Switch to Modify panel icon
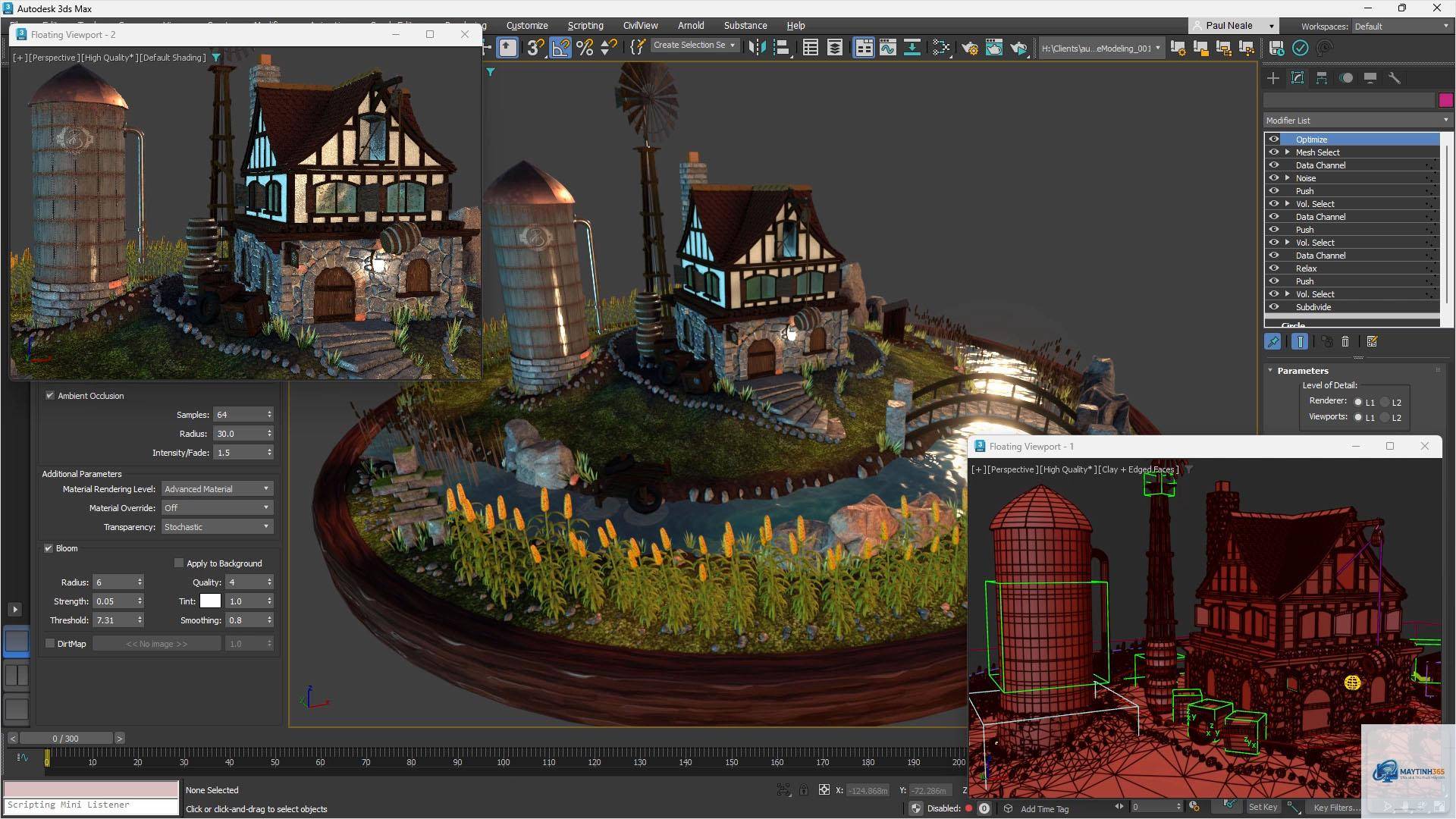Screen dimensions: 1456x819 click(x=1298, y=78)
